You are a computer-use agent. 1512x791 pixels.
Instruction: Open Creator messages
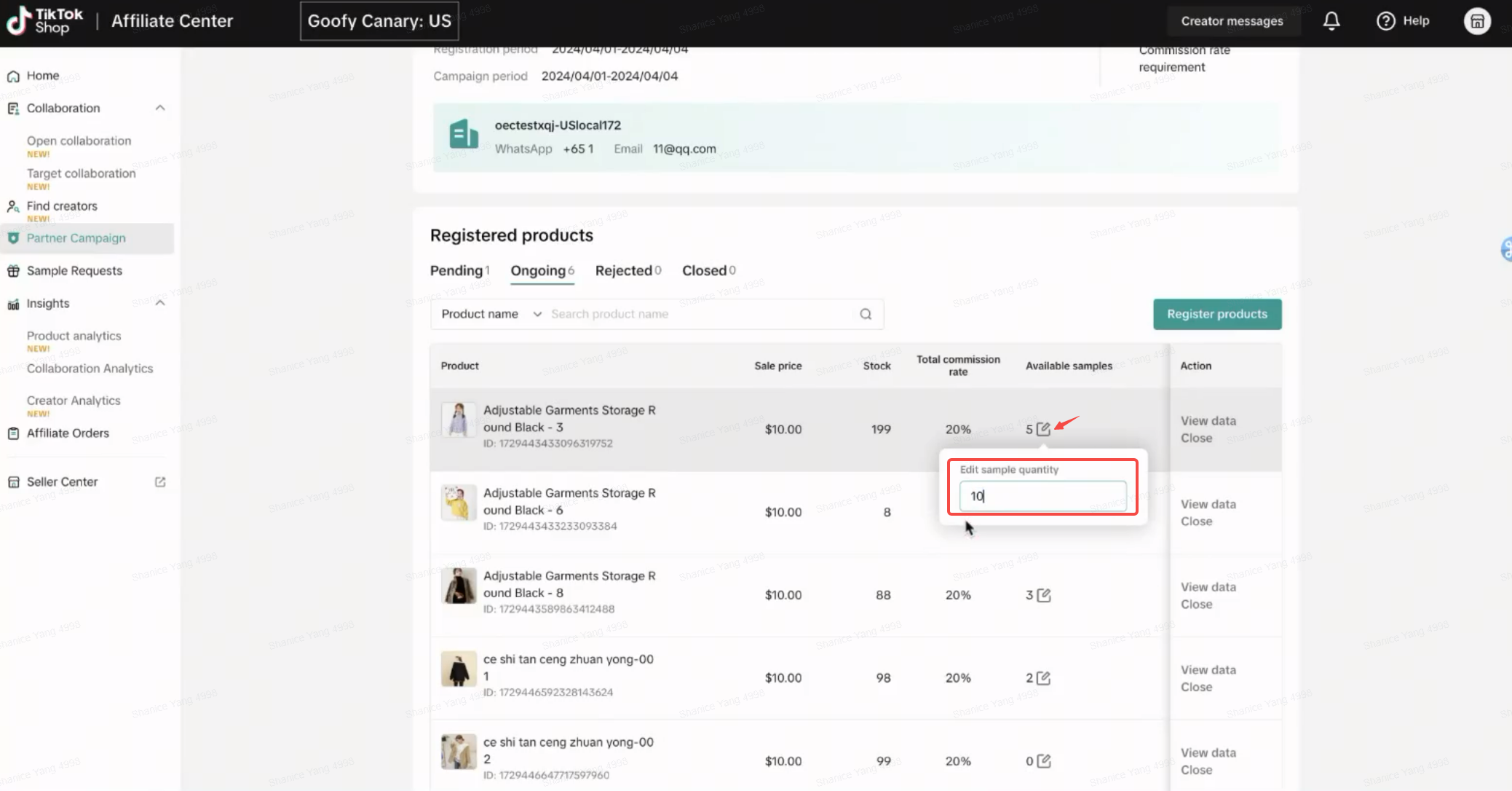click(x=1231, y=21)
